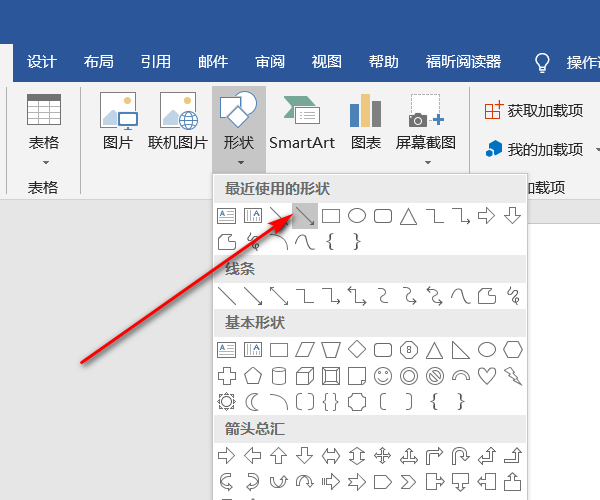Choose quad arrow in 箭头总汇

coord(383,456)
